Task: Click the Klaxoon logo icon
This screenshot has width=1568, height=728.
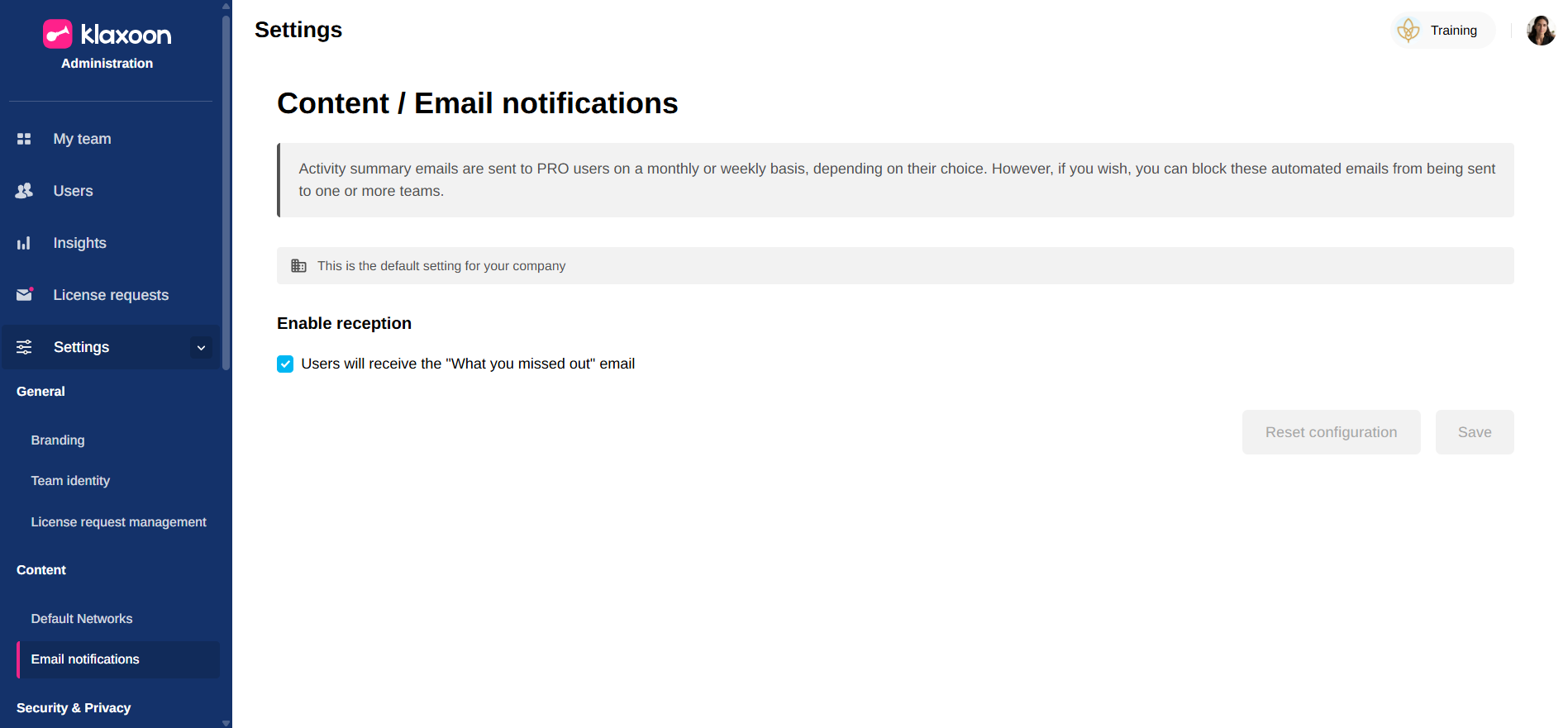Action: 58,34
